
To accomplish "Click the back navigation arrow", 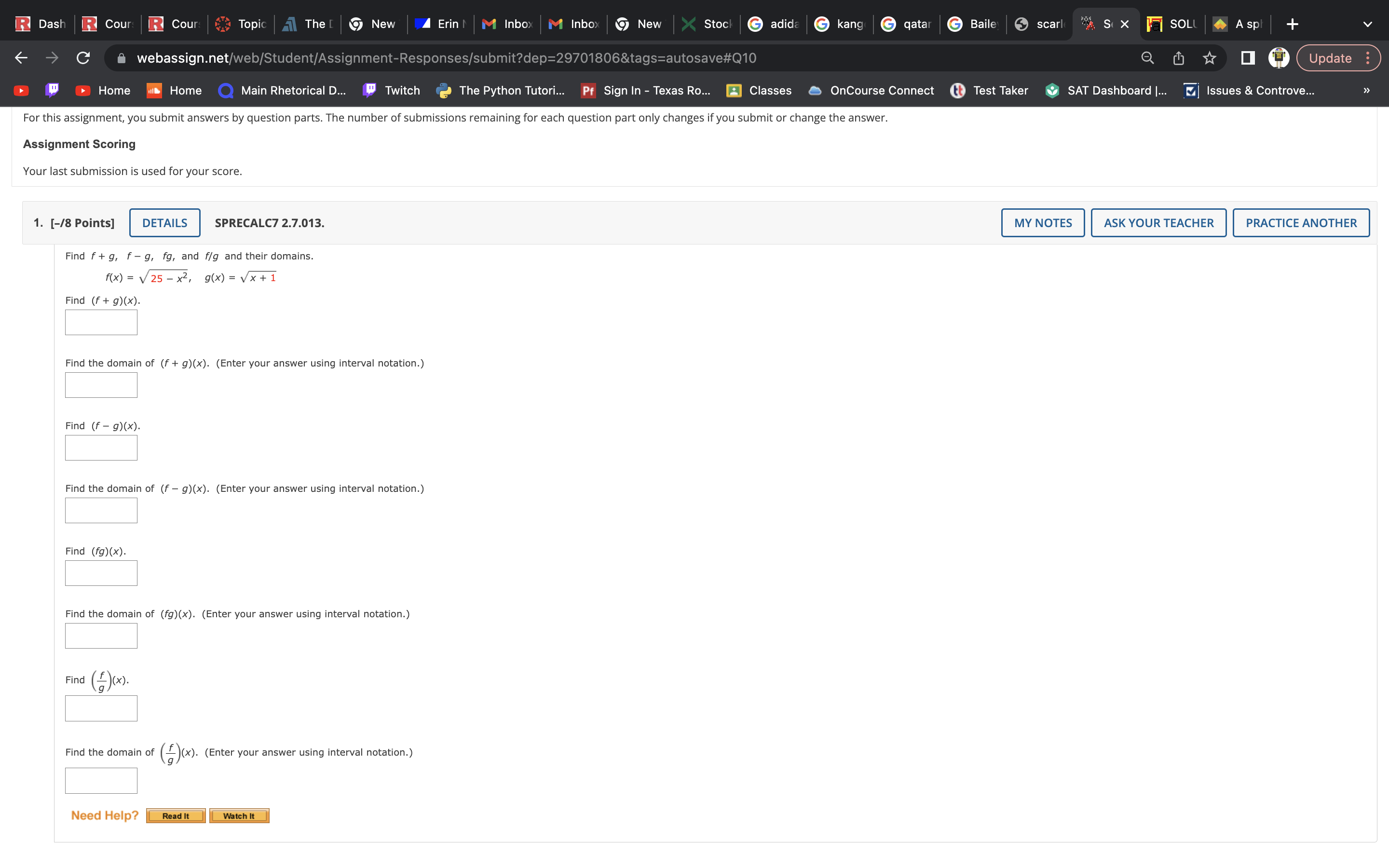I will coord(21,58).
